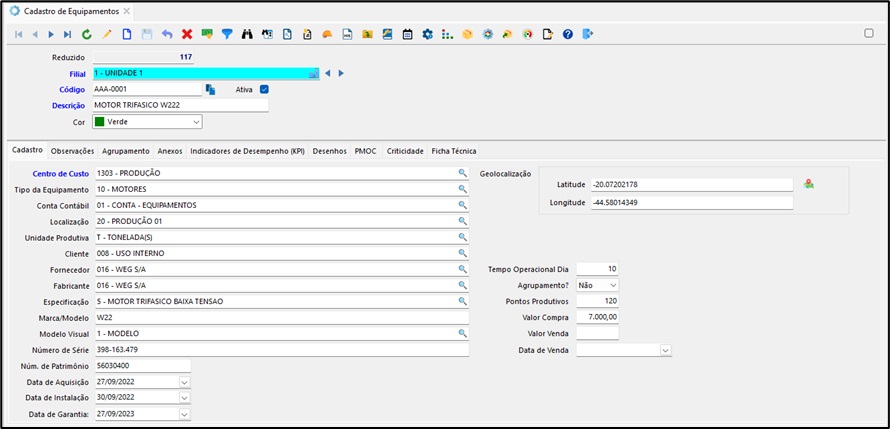This screenshot has width=890, height=429.
Task: Close the Cadastro de Equipamentos tab
Action: (x=127, y=11)
